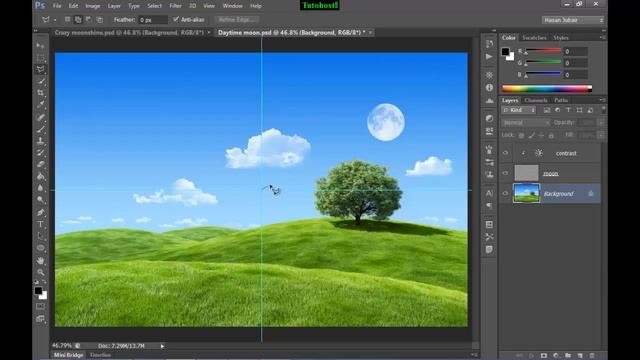Toggle Lock position icon
This screenshot has width=640, height=360.
click(541, 135)
